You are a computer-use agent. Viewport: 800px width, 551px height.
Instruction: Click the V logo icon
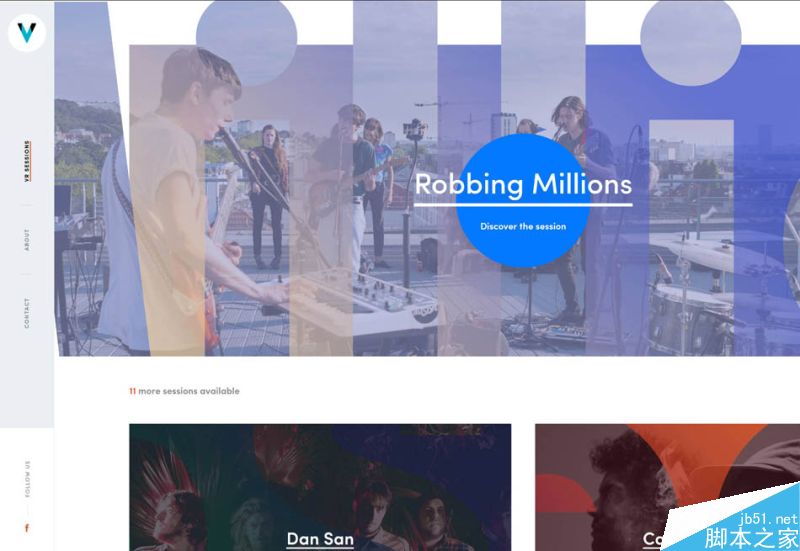tap(27, 33)
